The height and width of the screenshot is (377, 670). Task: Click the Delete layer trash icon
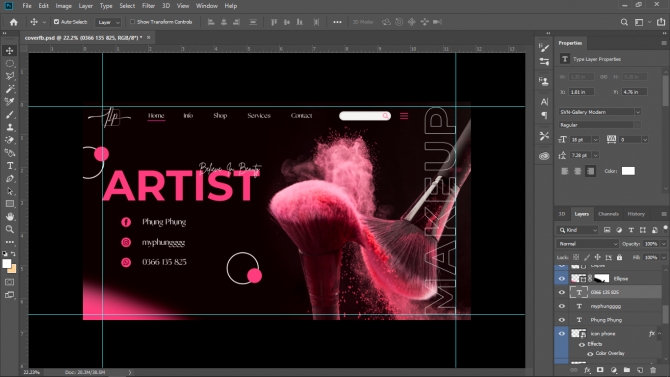pyautogui.click(x=653, y=370)
